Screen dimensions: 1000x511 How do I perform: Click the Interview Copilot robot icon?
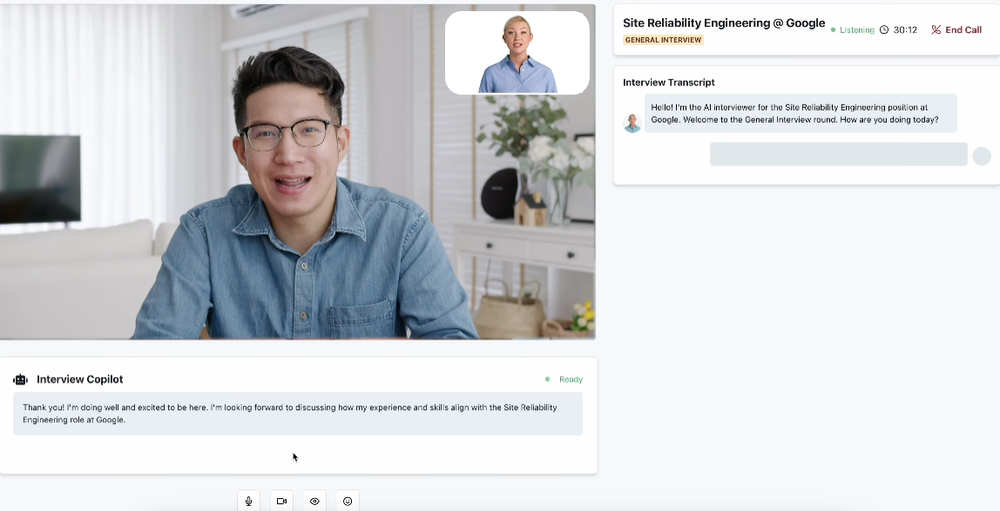click(20, 380)
